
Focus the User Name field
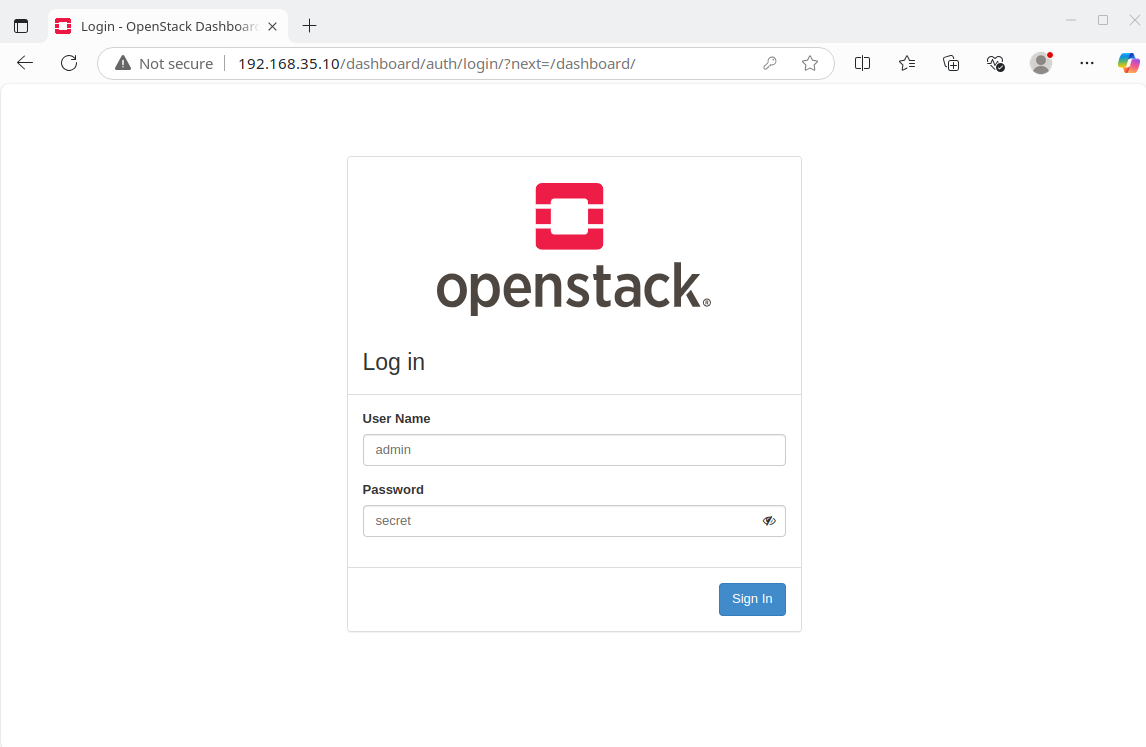574,450
